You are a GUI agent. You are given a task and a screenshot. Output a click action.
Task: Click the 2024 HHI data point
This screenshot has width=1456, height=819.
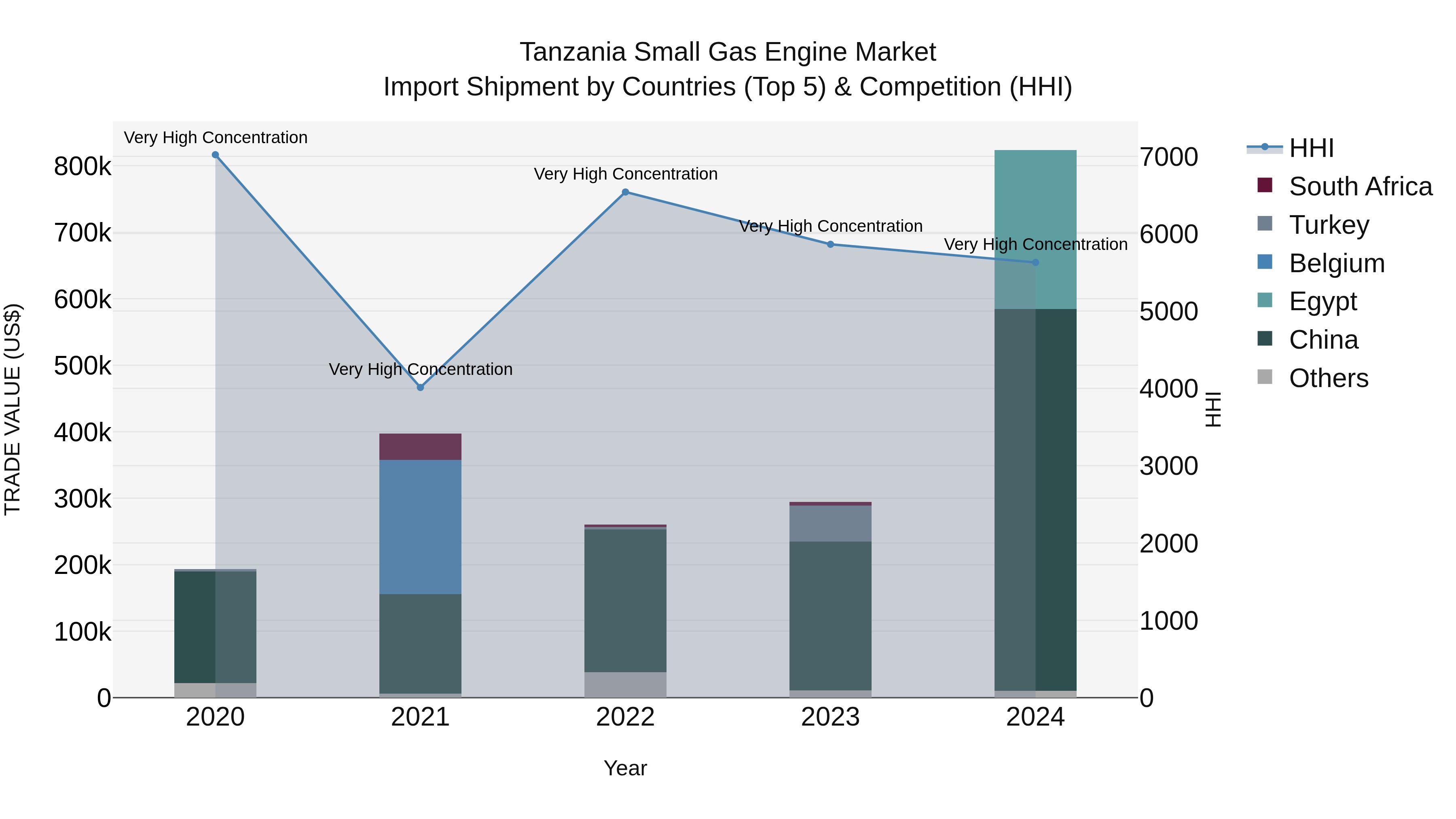click(1035, 262)
